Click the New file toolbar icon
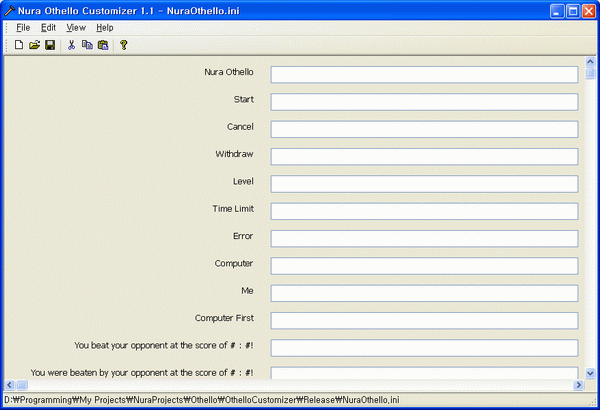 click(19, 45)
